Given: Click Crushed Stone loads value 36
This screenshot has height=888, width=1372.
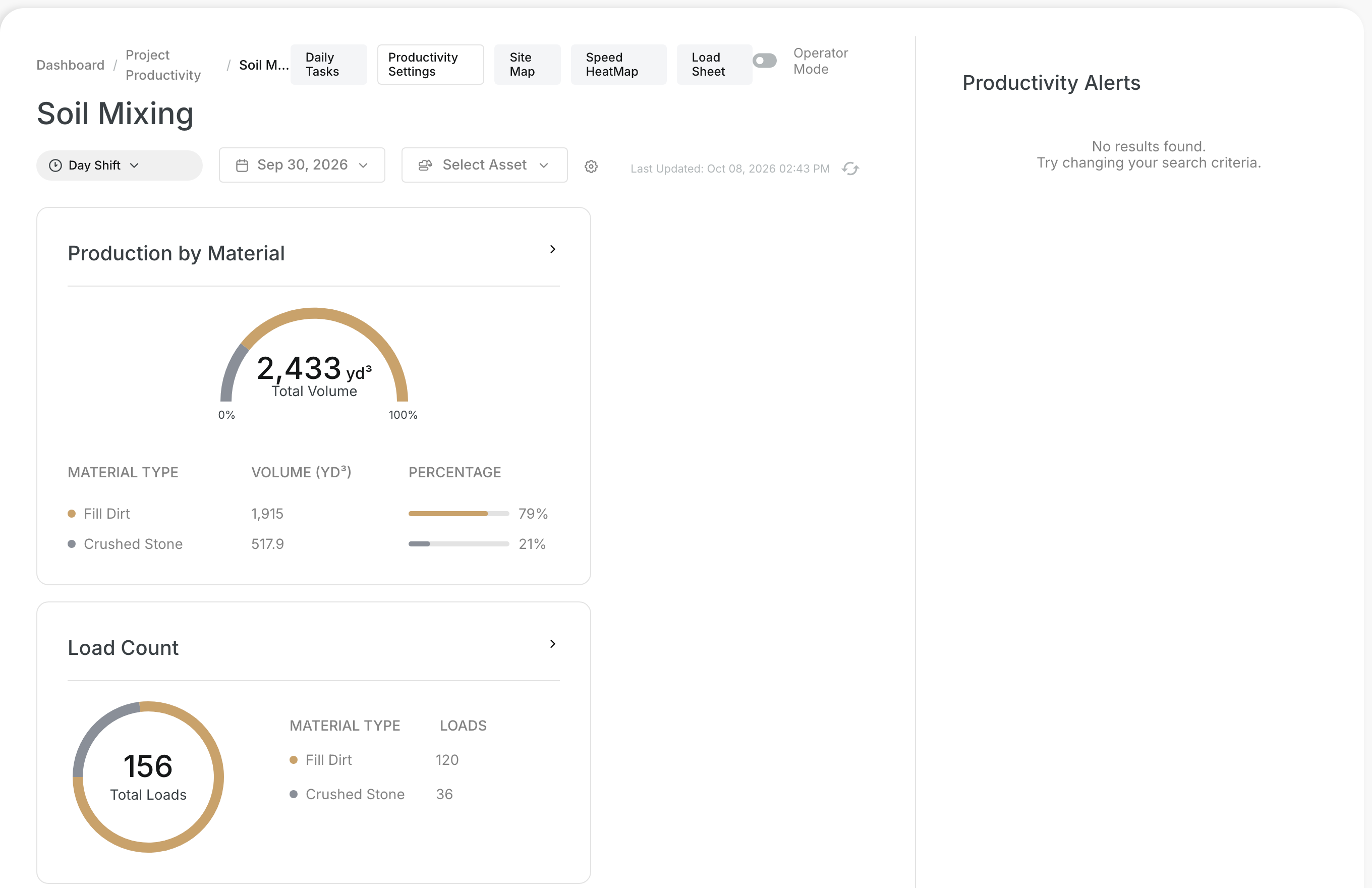Looking at the screenshot, I should pos(444,794).
